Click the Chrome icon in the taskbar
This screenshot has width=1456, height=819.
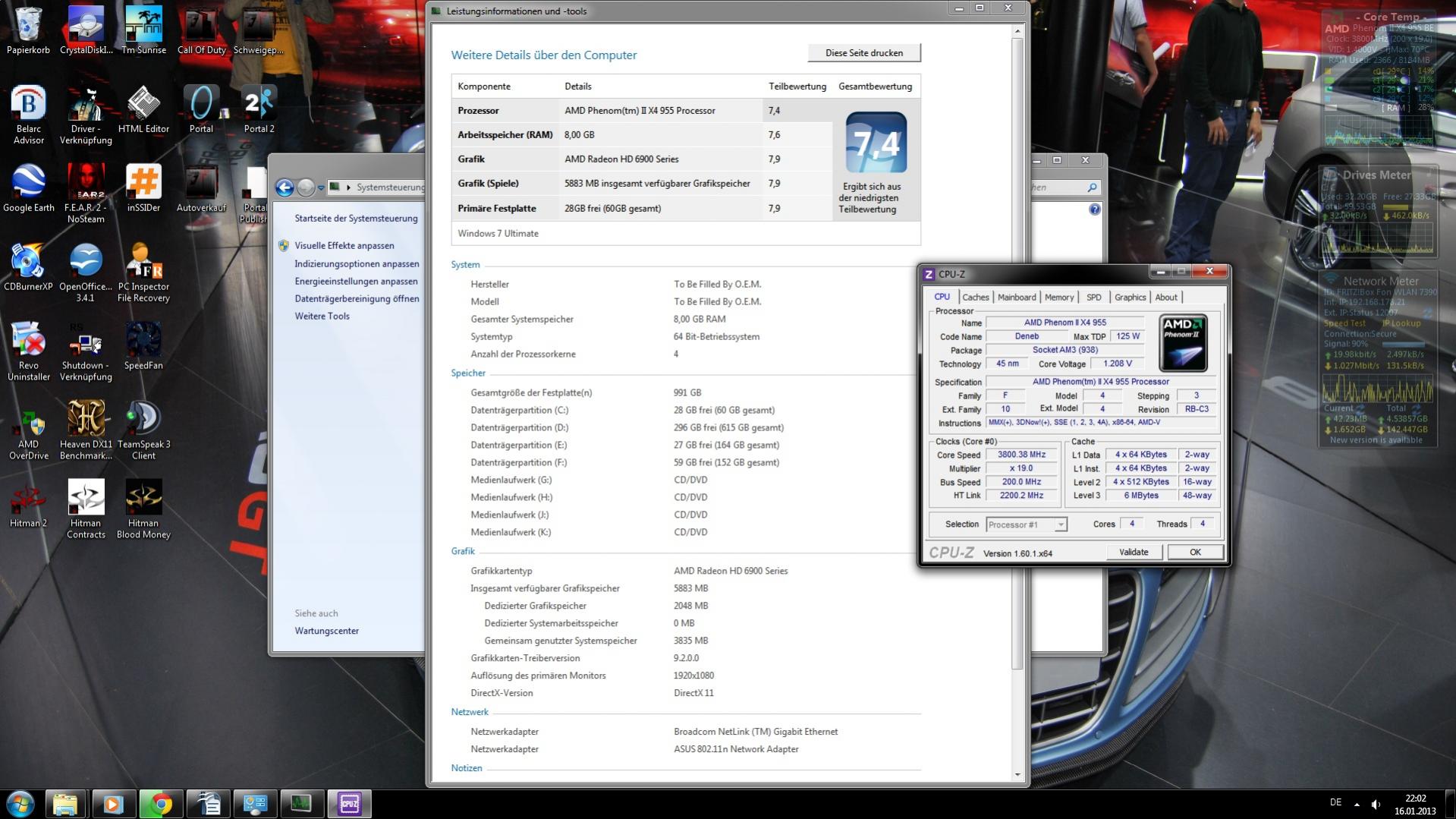tap(160, 804)
